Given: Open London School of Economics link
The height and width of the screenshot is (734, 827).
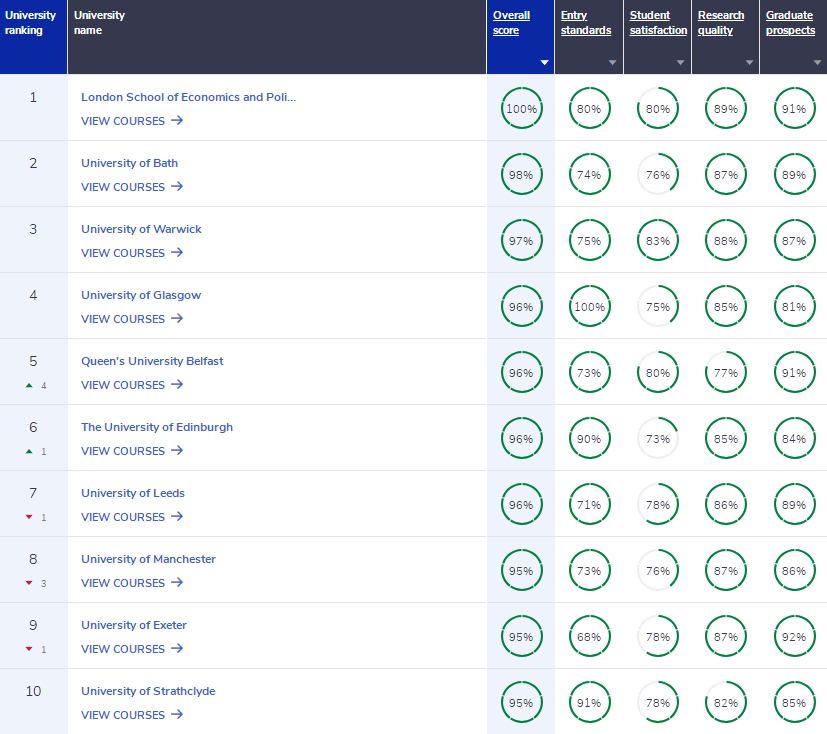Looking at the screenshot, I should click(x=188, y=97).
